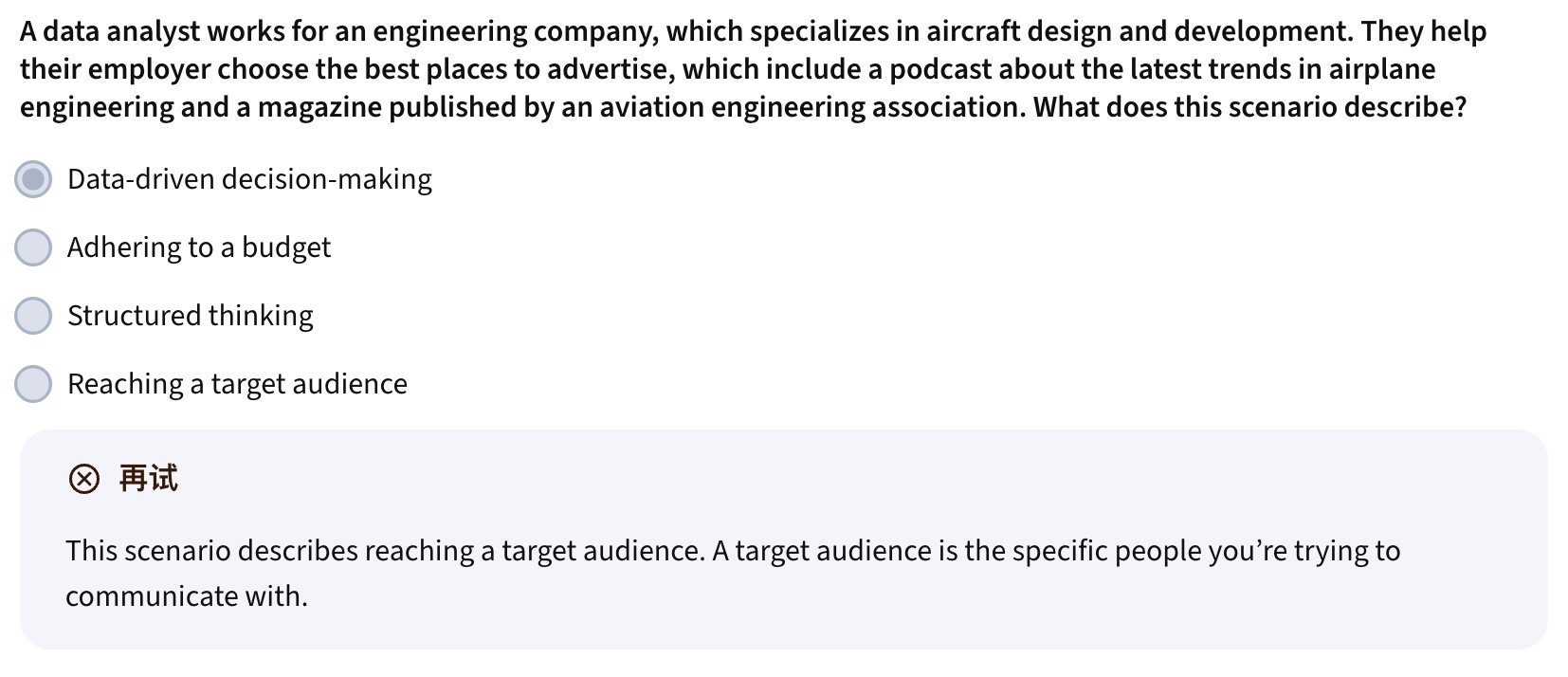1568x677 pixels.
Task: Click the 再试 retry label
Action: 148,479
